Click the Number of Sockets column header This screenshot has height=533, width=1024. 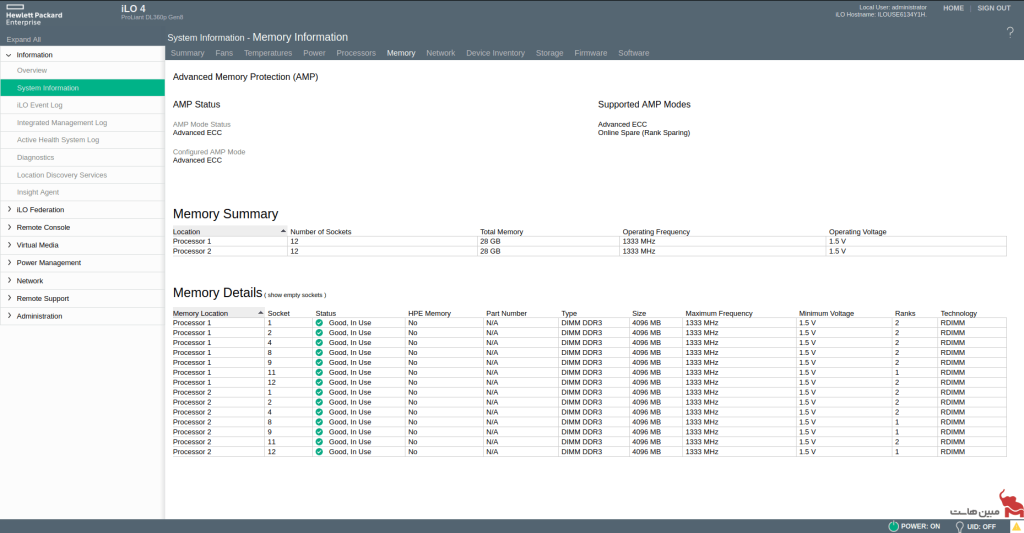321,231
